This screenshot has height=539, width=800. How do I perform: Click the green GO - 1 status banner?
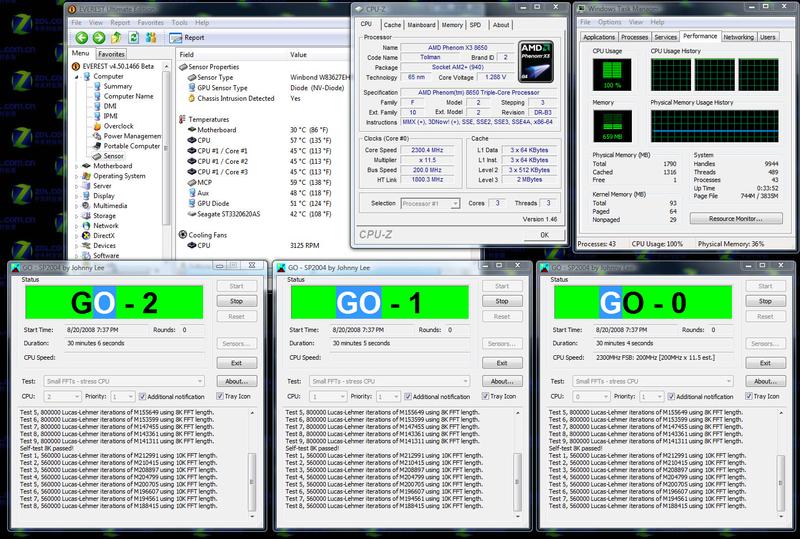[x=380, y=302]
